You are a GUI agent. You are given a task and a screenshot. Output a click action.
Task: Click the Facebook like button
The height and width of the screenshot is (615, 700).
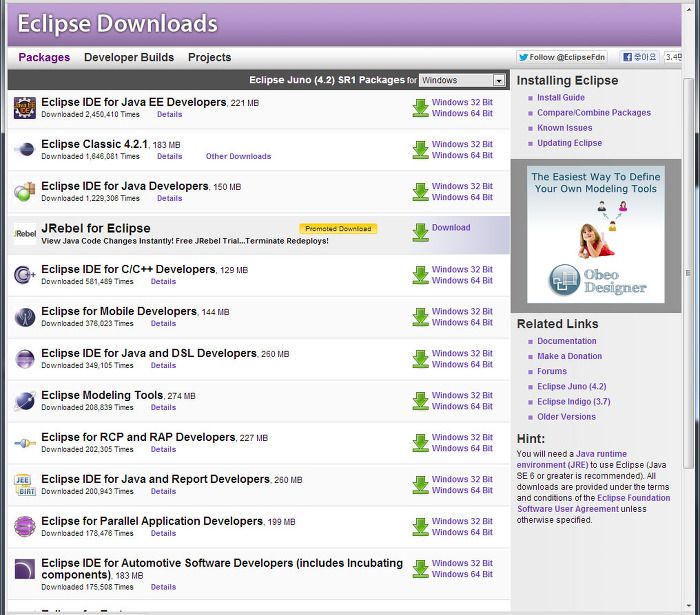[x=639, y=57]
